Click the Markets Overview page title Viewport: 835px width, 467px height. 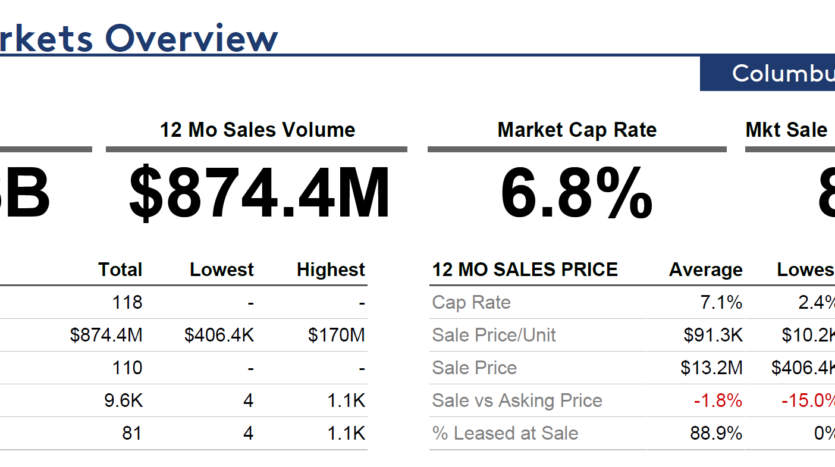138,37
